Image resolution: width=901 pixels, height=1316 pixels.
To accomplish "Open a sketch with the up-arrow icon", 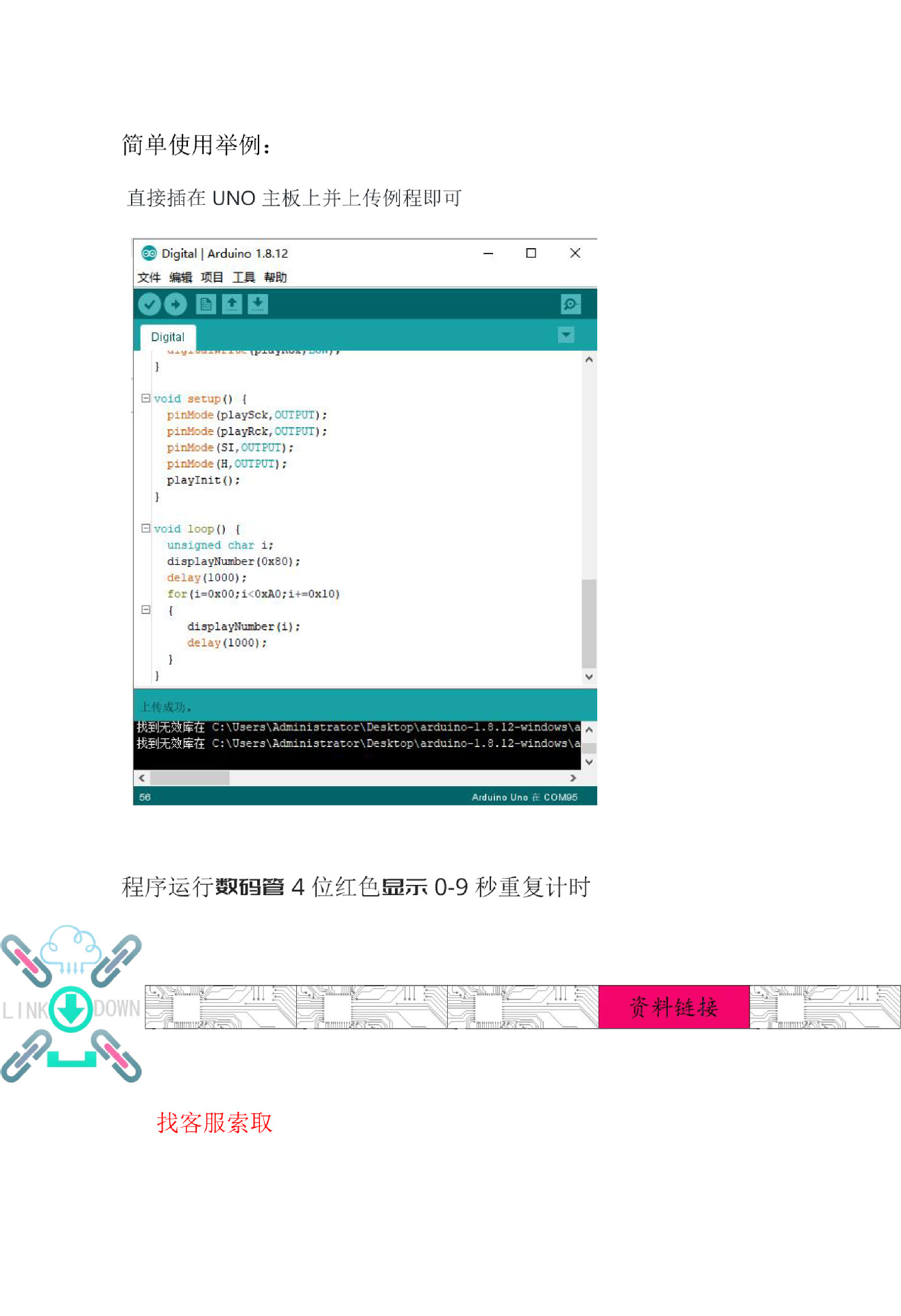I will [x=232, y=304].
